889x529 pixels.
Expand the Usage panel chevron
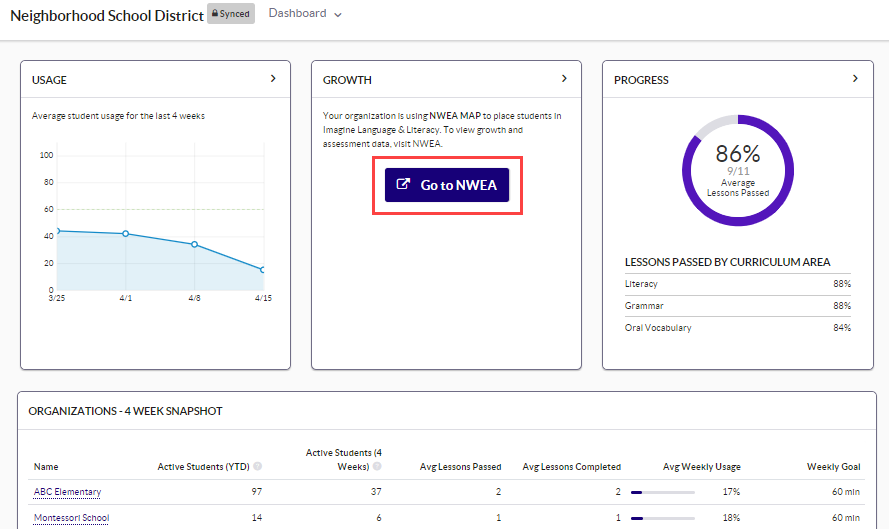point(273,79)
